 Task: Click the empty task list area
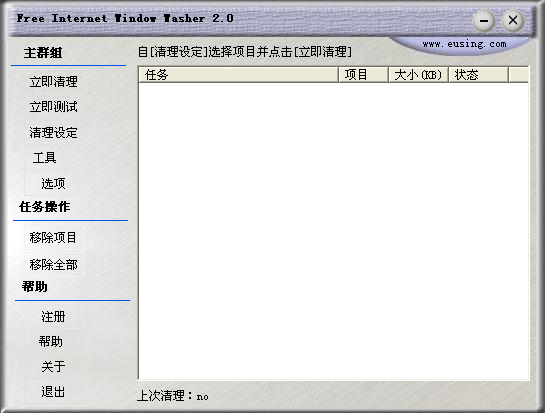[334, 231]
